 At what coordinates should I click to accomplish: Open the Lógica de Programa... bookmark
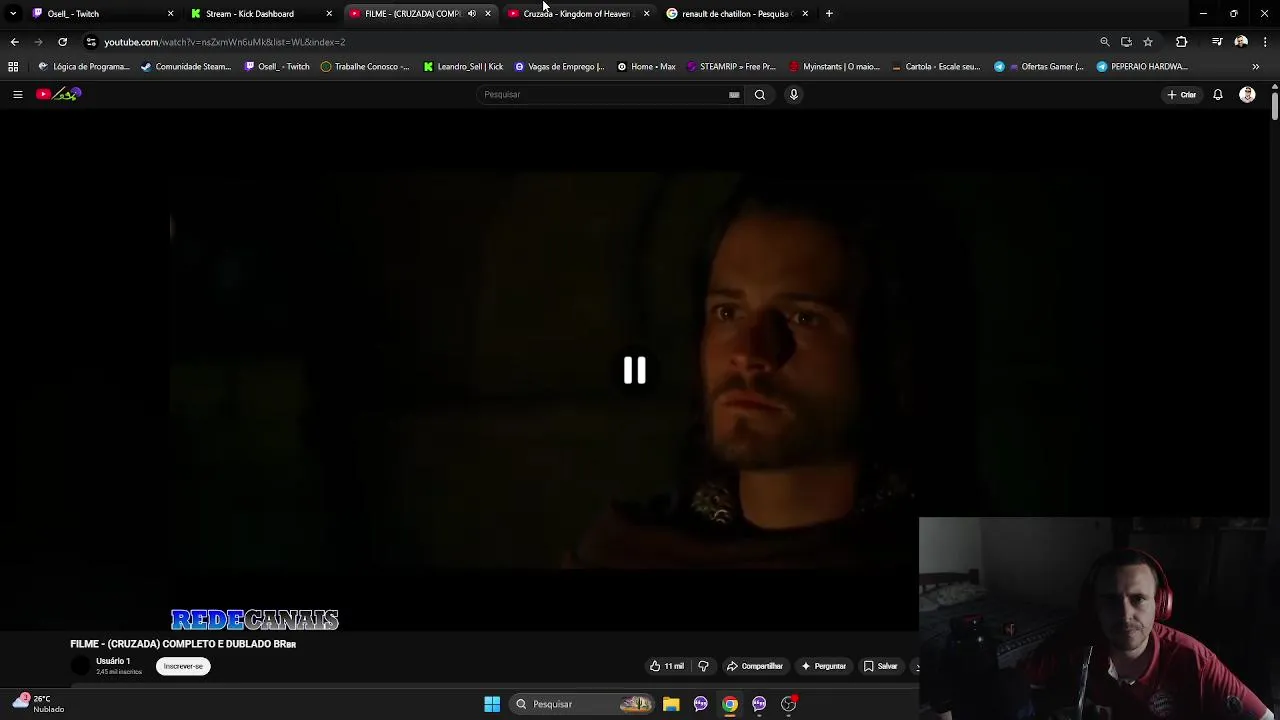click(x=84, y=67)
